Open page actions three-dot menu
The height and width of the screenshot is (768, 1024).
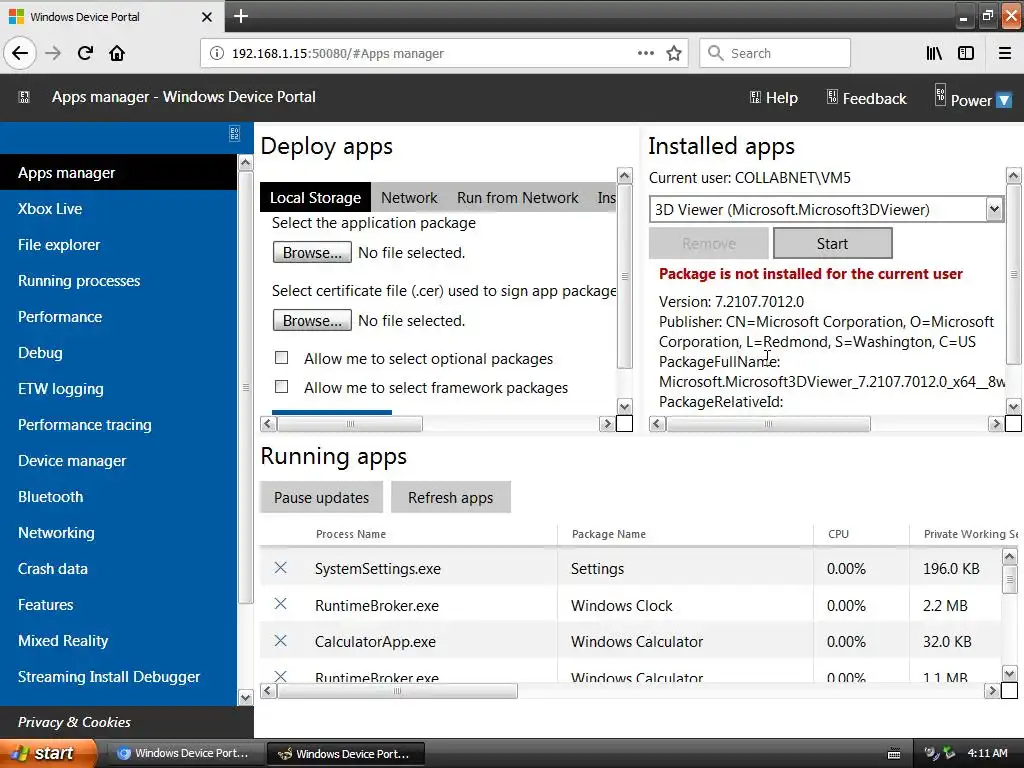point(645,53)
